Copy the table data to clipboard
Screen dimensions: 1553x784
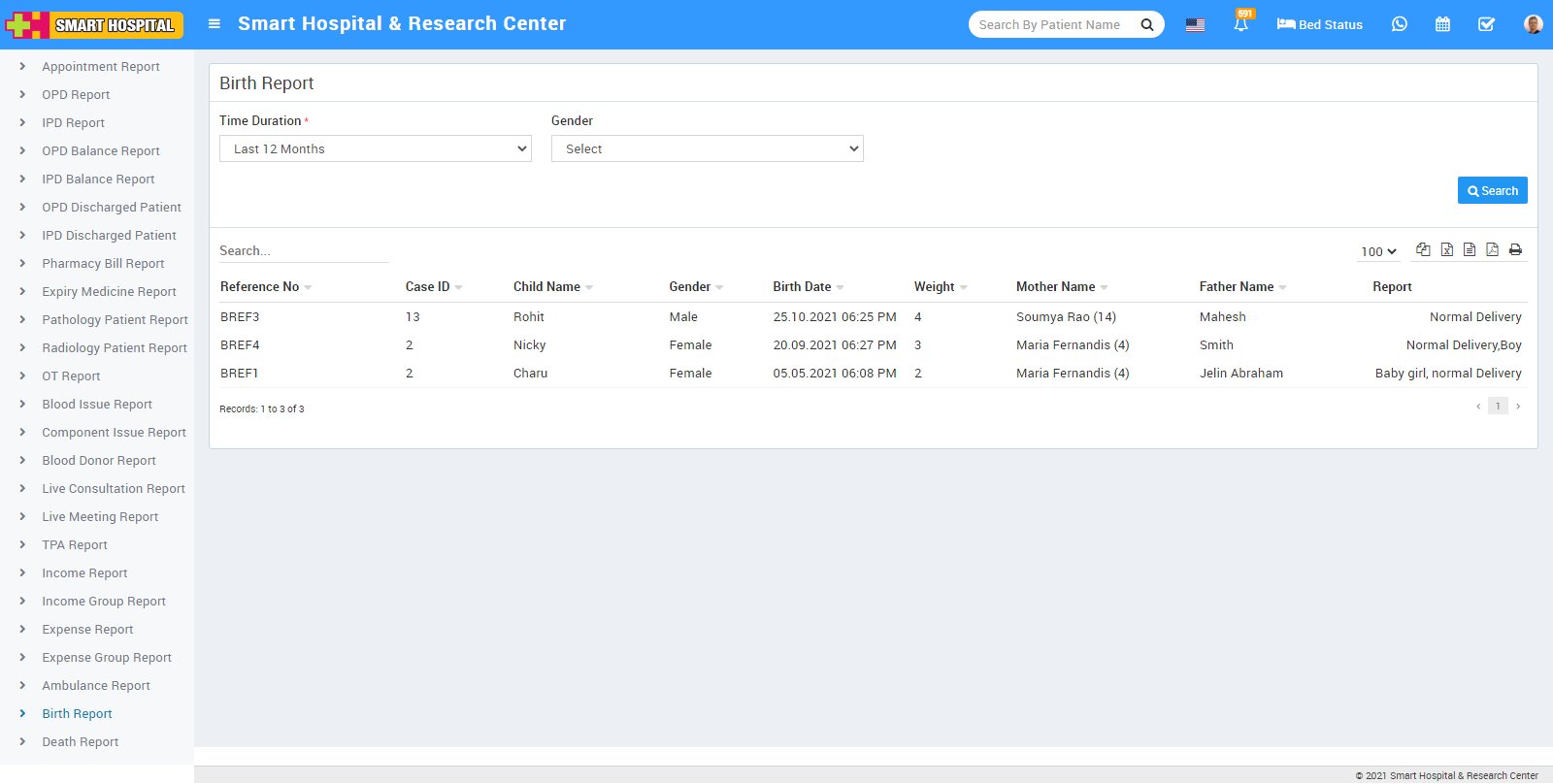1423,249
